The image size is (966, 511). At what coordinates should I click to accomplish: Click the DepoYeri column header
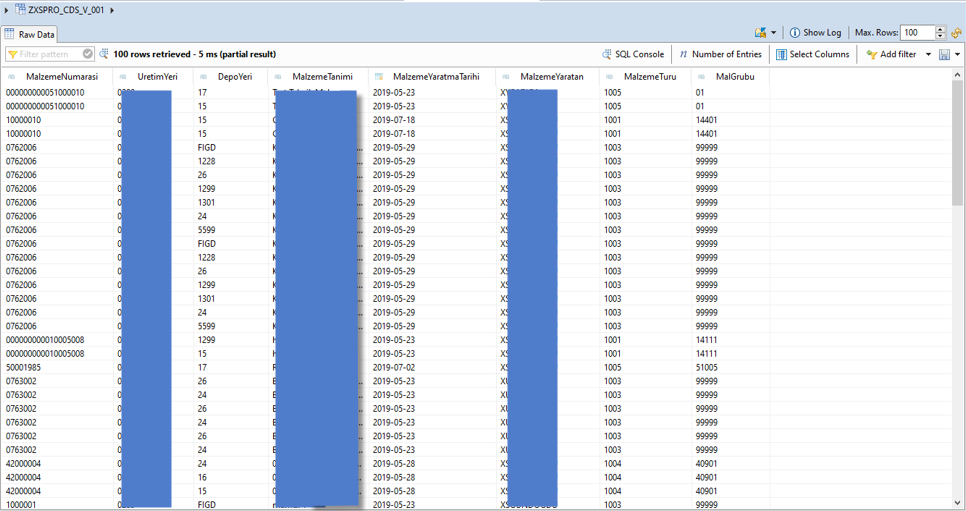coord(230,77)
